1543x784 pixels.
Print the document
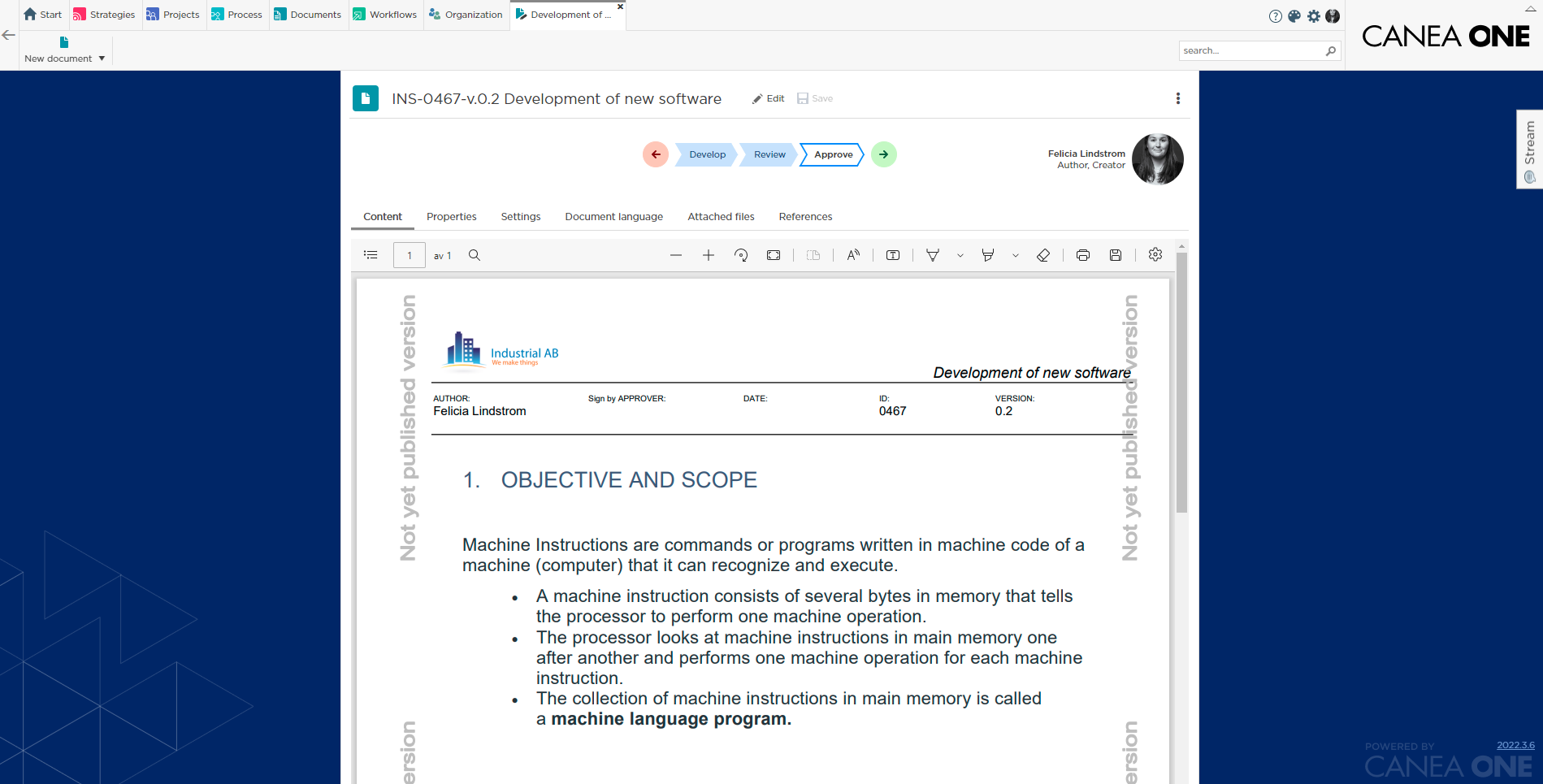(1082, 254)
